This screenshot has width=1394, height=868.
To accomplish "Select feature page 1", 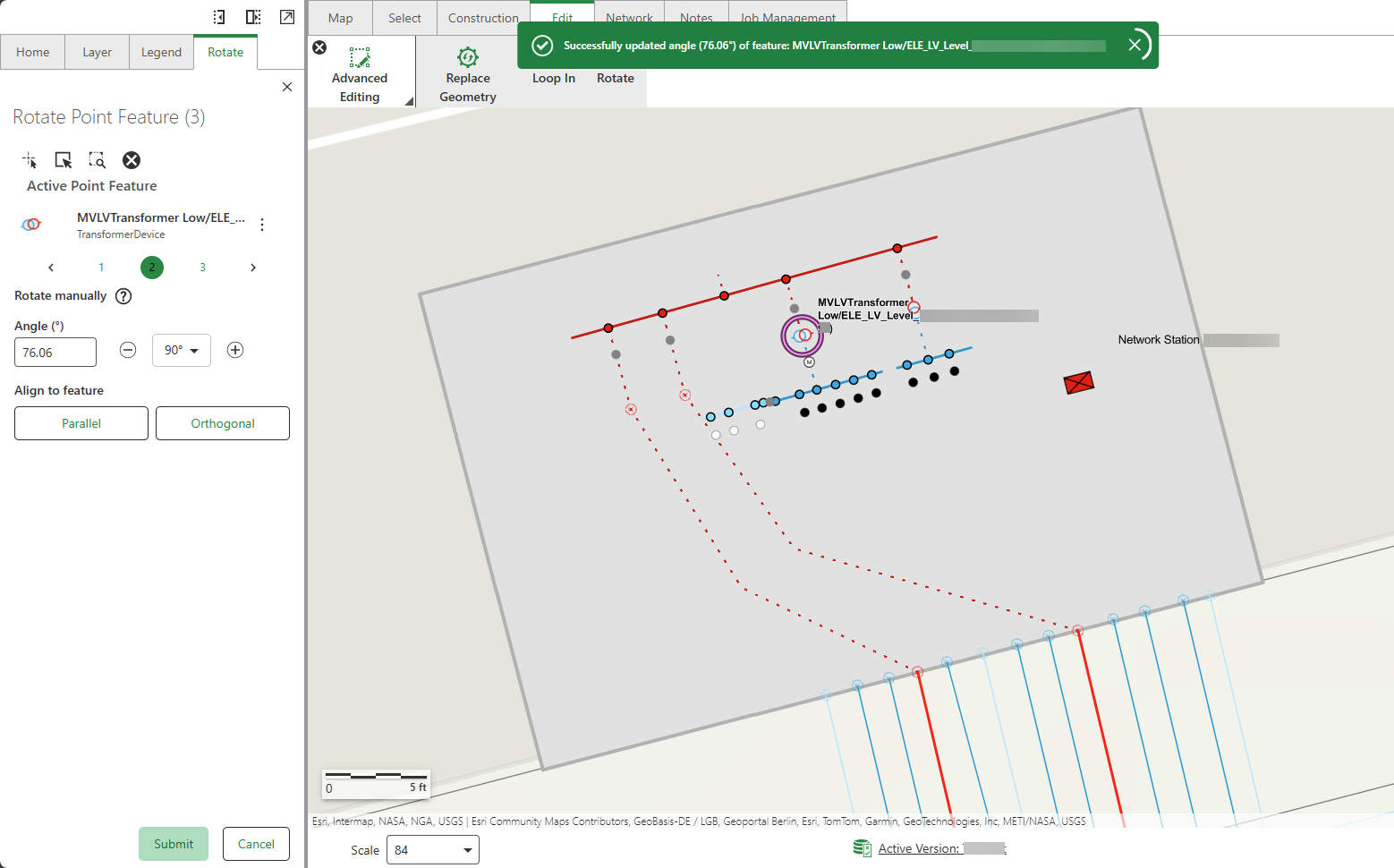I will point(102,268).
